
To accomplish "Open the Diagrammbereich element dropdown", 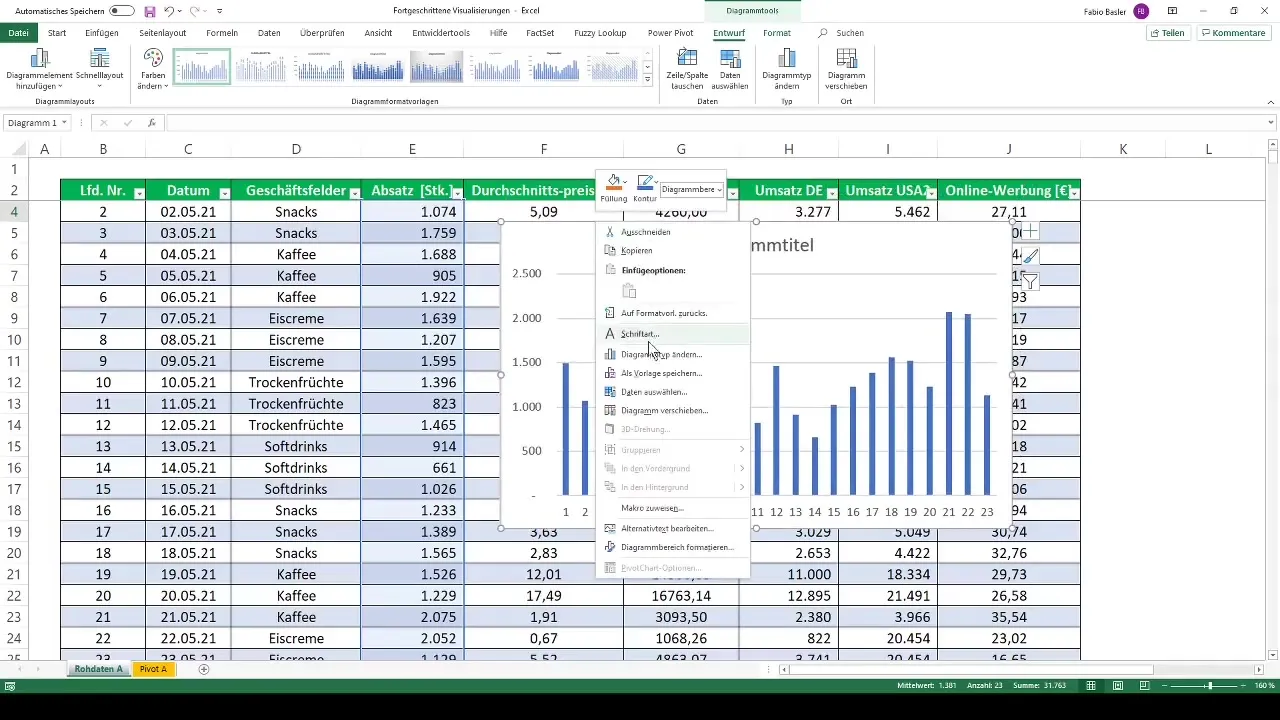I will (x=692, y=189).
